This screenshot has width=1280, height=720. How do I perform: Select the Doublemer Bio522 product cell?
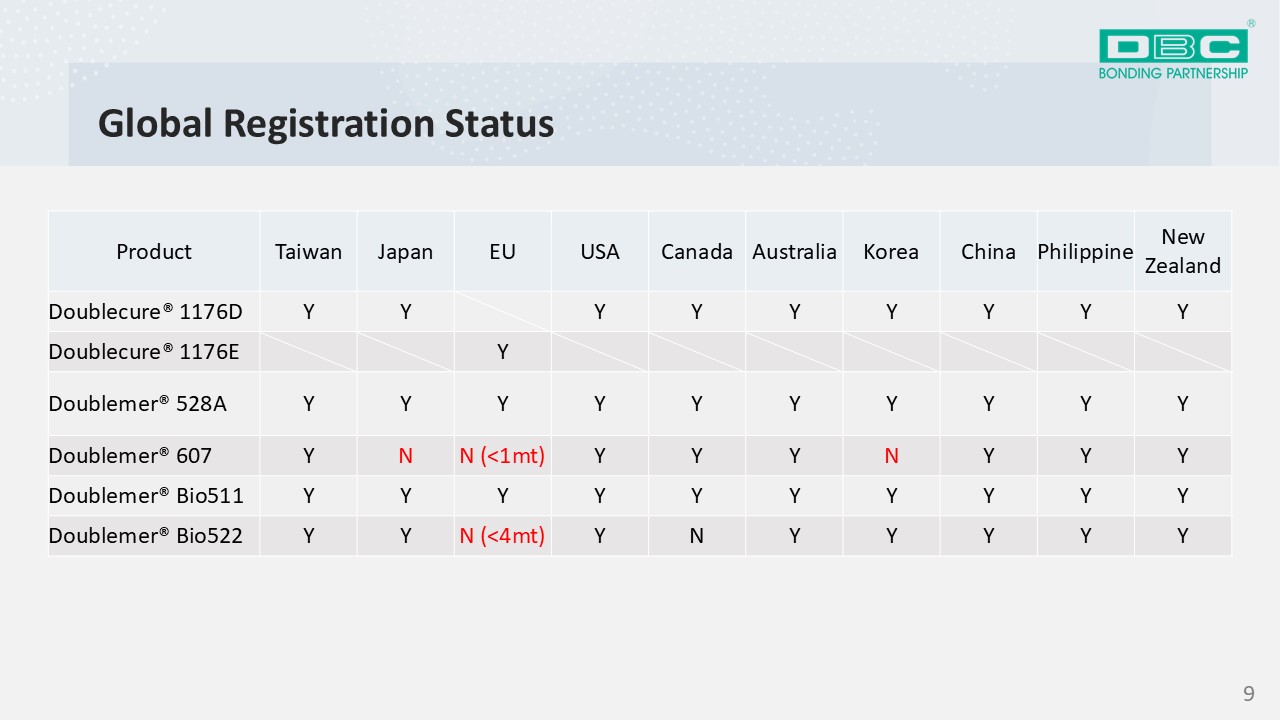point(154,536)
